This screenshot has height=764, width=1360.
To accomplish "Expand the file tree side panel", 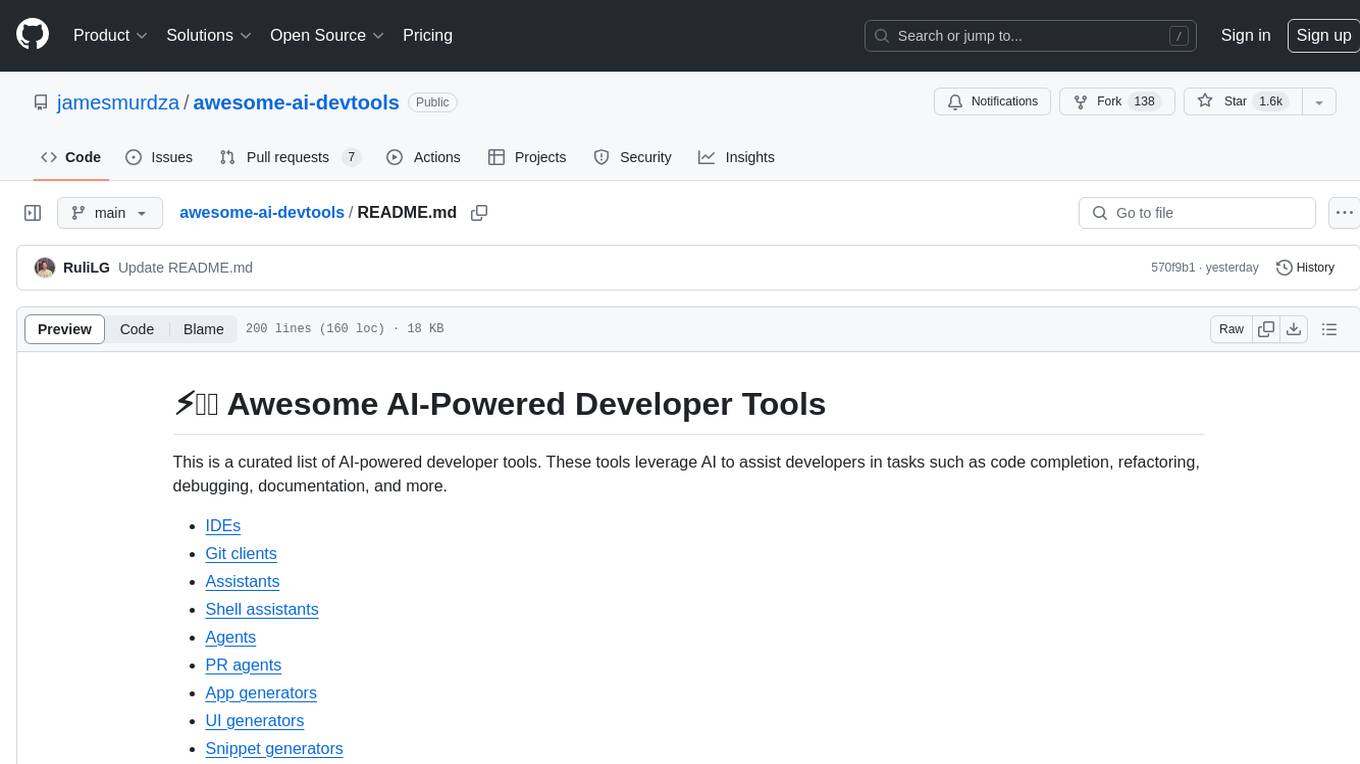I will [32, 213].
